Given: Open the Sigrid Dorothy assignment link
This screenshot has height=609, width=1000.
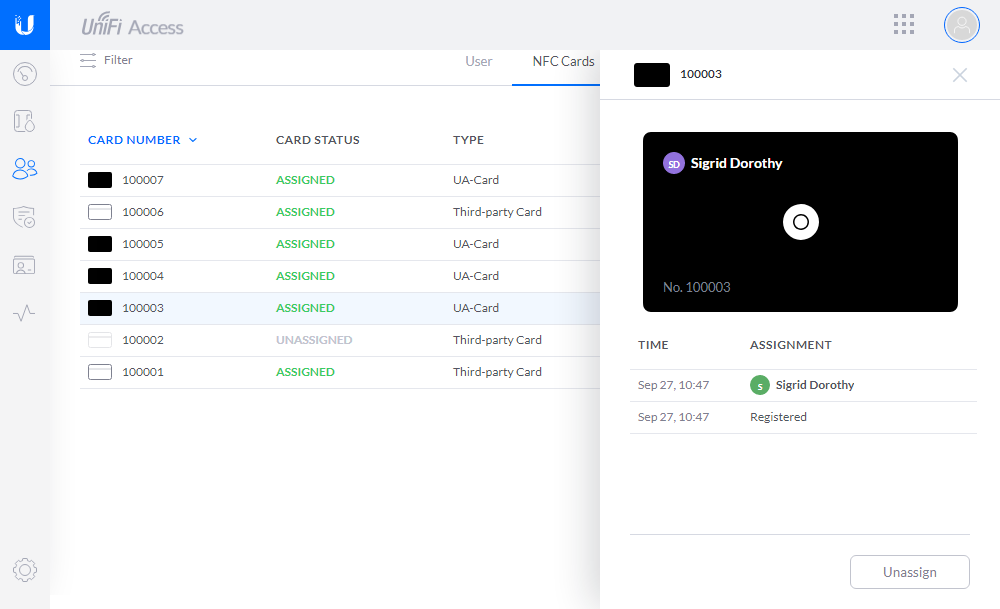Looking at the screenshot, I should [x=814, y=385].
